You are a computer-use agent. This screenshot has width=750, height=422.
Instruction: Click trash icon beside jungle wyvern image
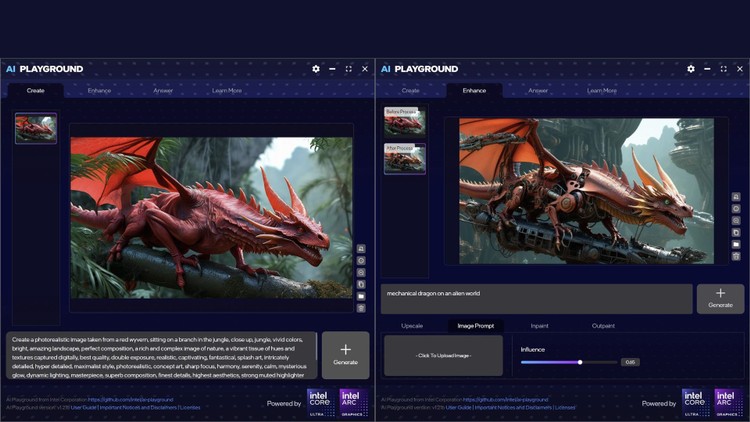361,309
